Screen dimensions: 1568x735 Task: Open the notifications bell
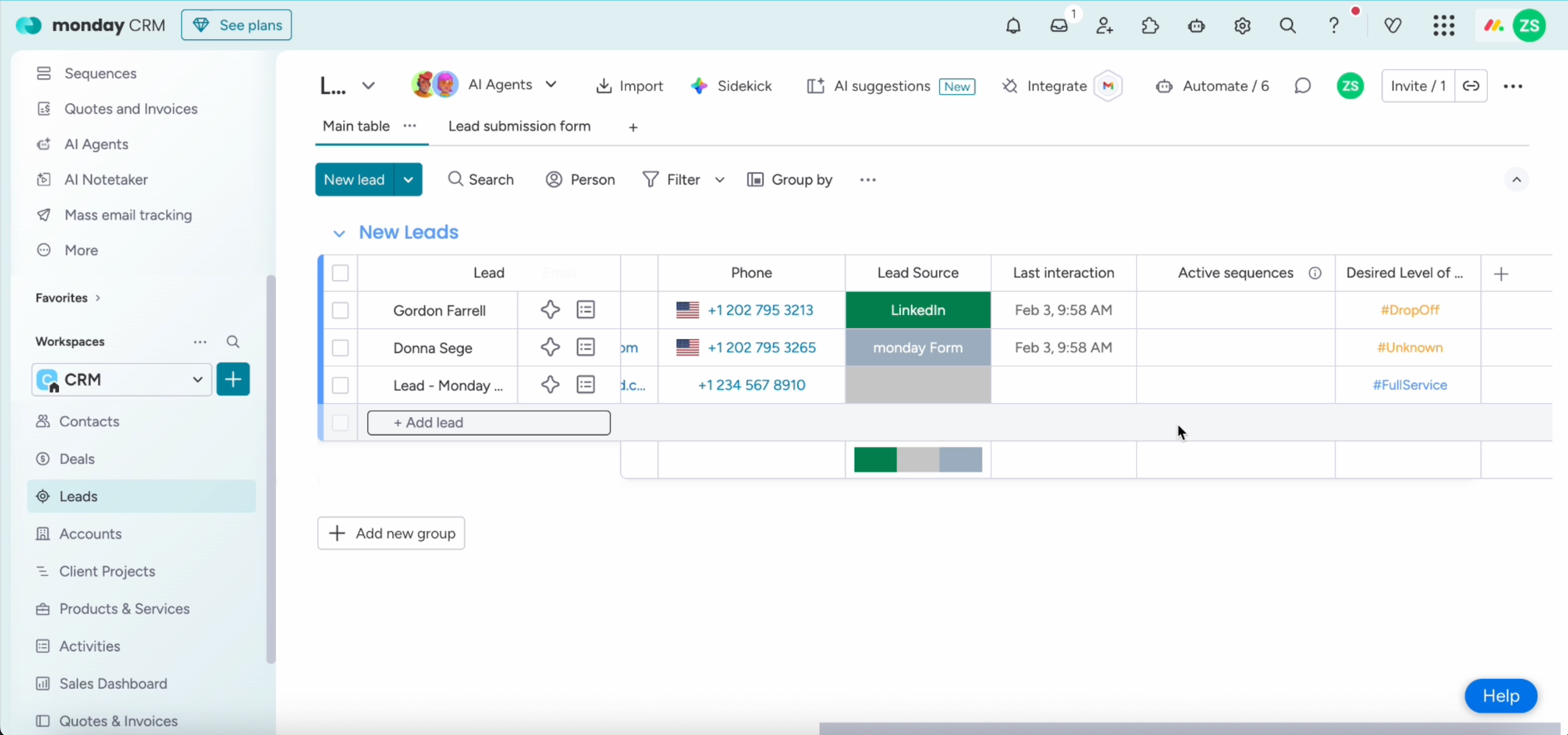click(1013, 25)
